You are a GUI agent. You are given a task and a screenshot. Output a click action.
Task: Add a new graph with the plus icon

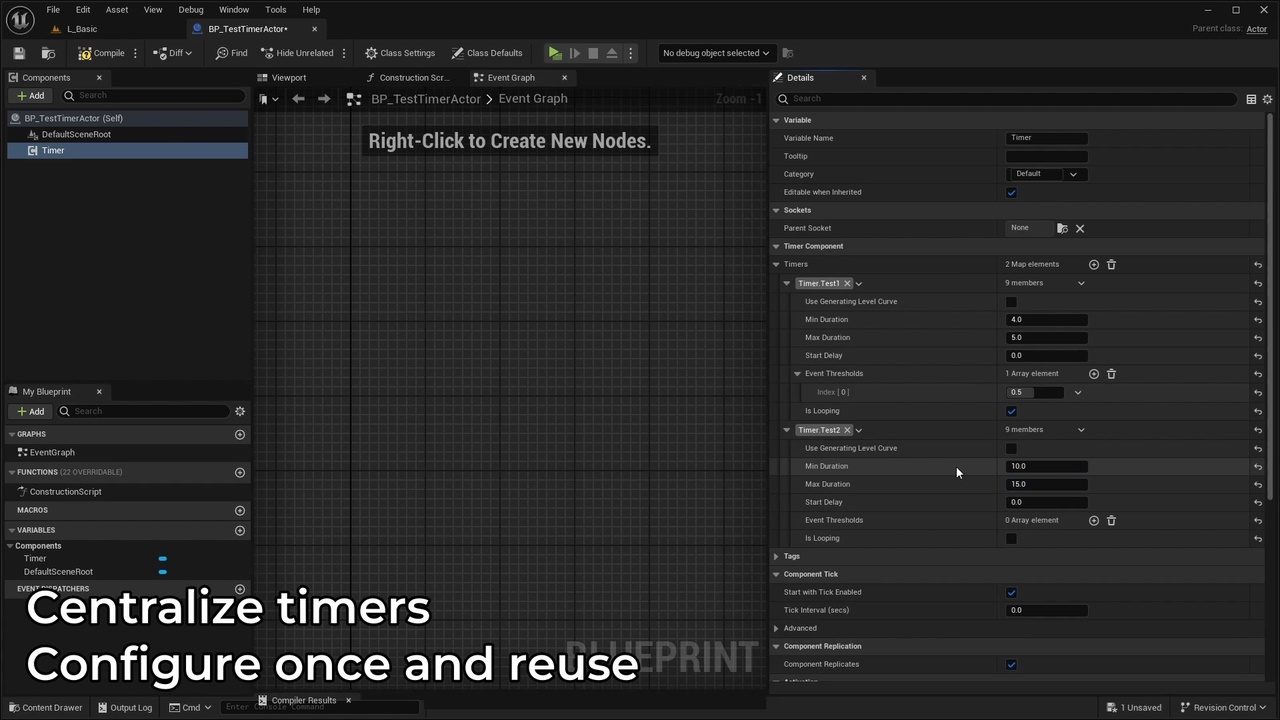tap(240, 434)
